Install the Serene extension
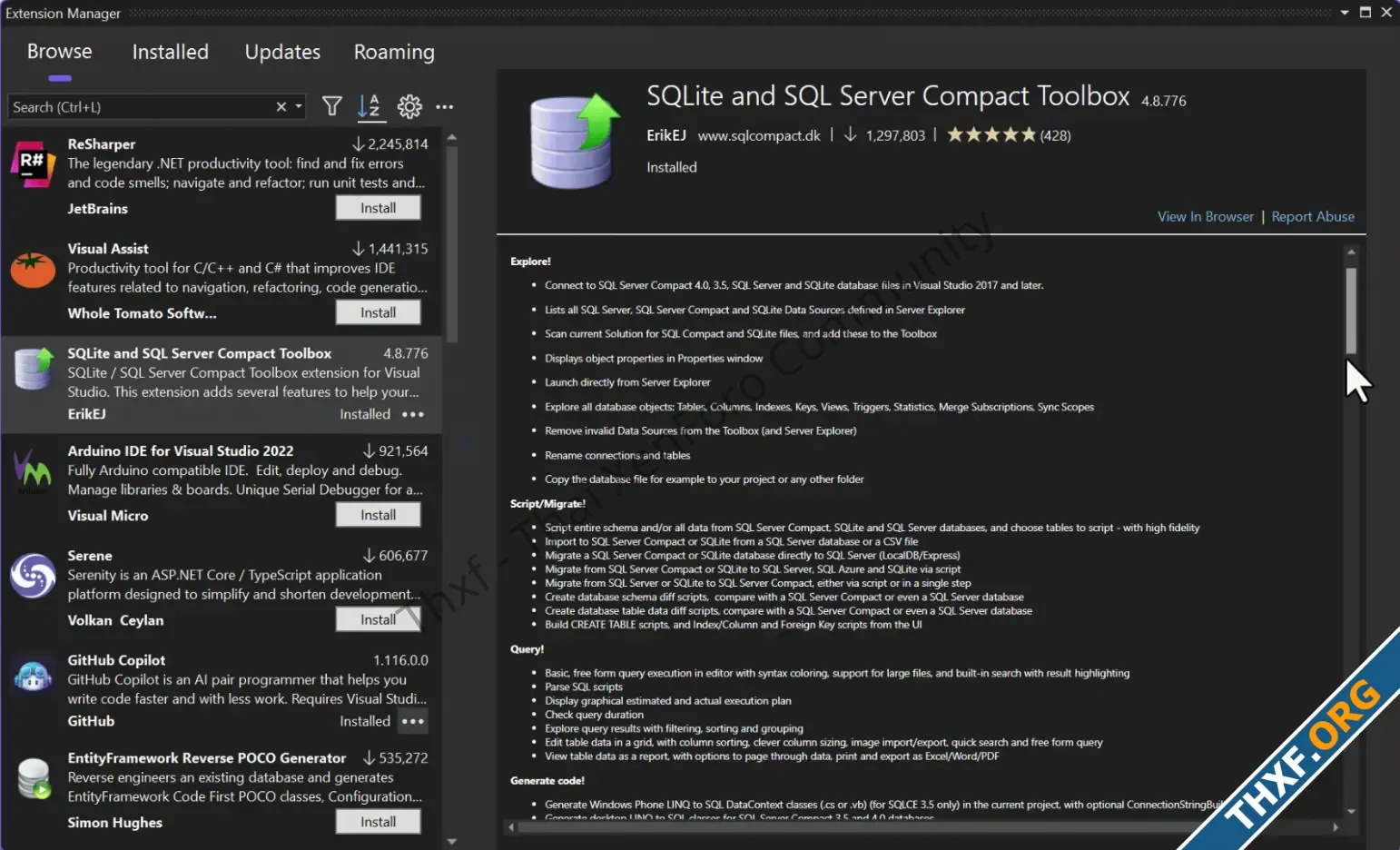The height and width of the screenshot is (850, 1400). (378, 619)
